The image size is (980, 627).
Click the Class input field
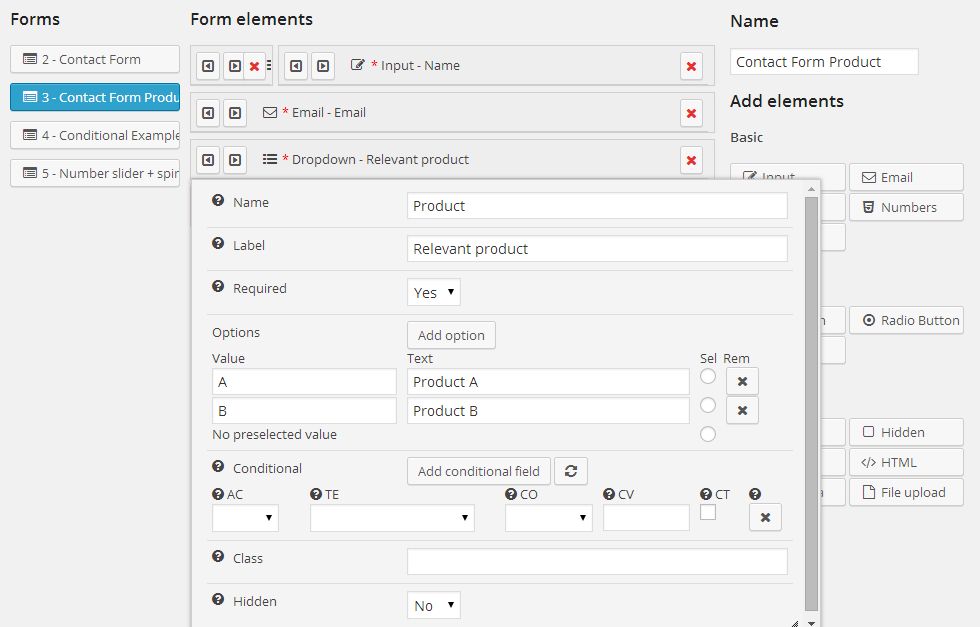click(x=597, y=561)
